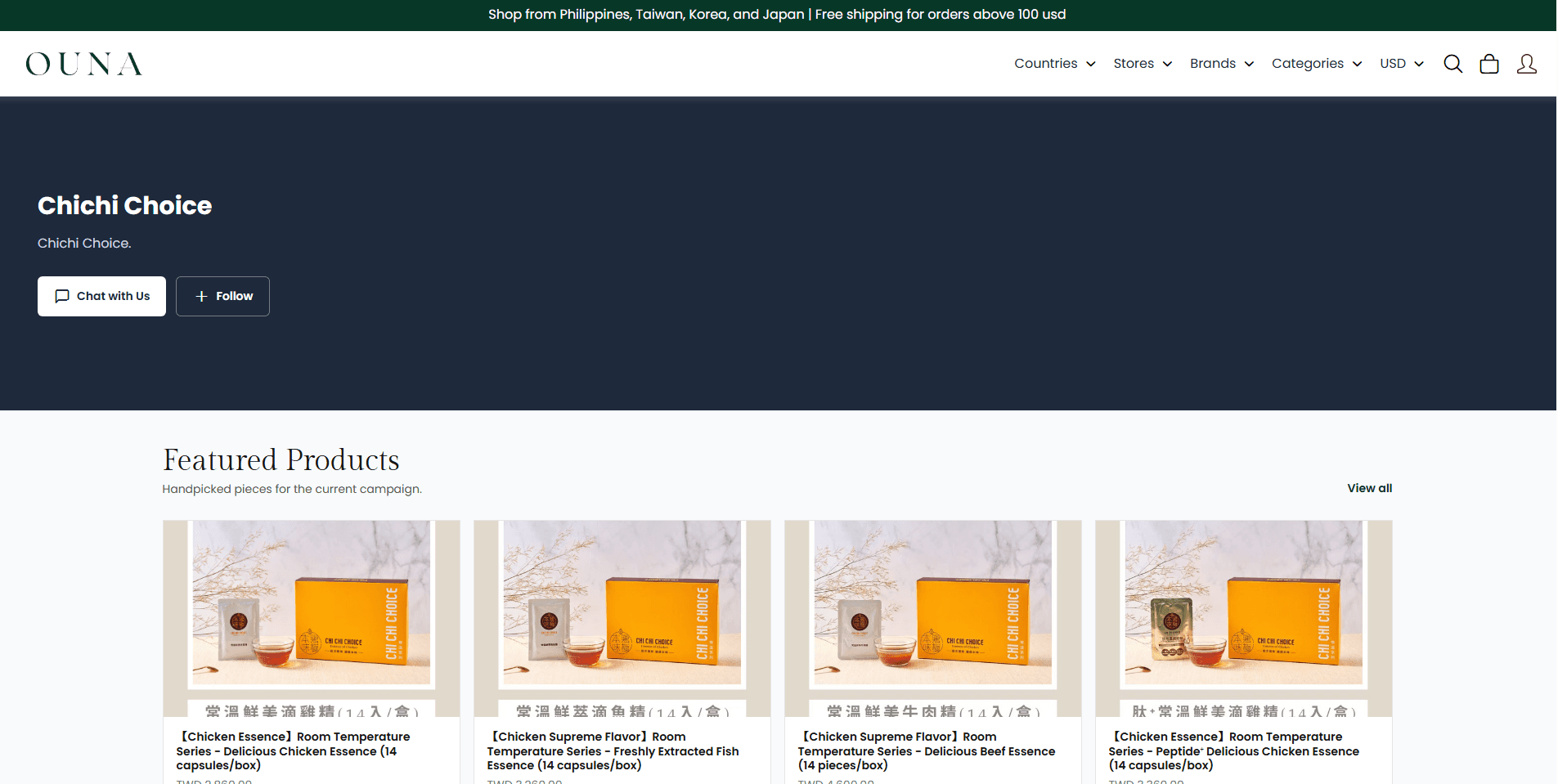Go to homepage via OUNA logo

[84, 64]
